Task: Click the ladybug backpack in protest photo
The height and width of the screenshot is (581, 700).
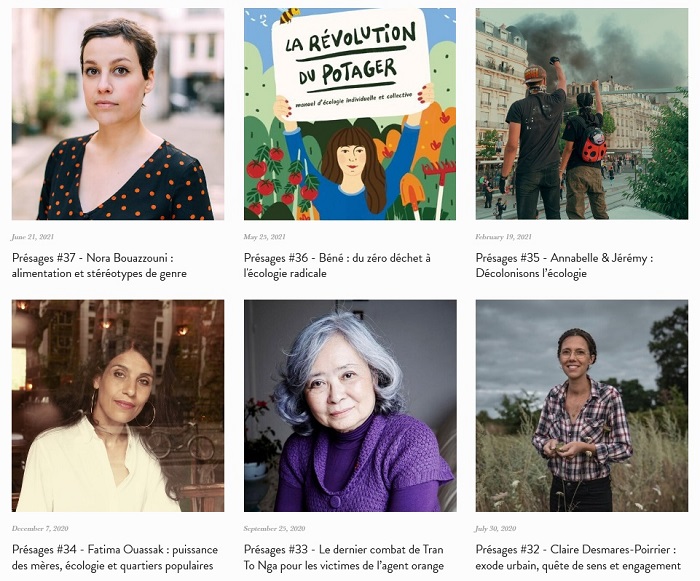Action: 594,145
